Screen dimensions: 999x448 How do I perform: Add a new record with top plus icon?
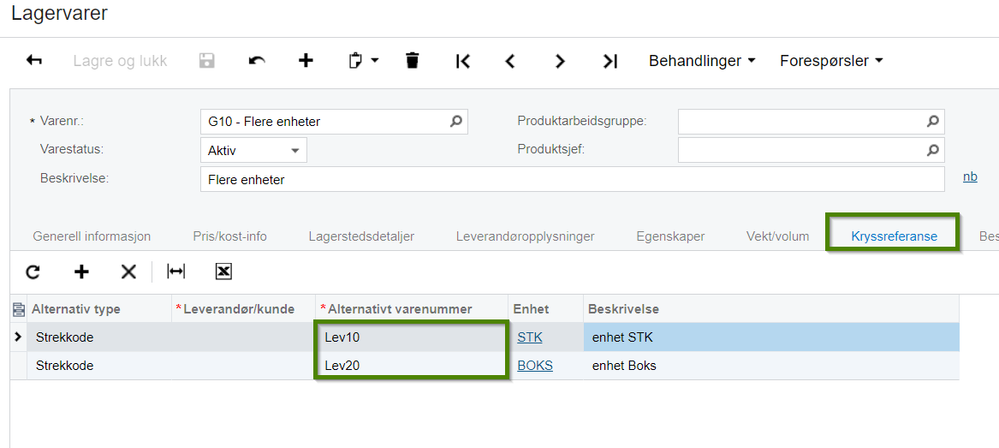pos(306,61)
